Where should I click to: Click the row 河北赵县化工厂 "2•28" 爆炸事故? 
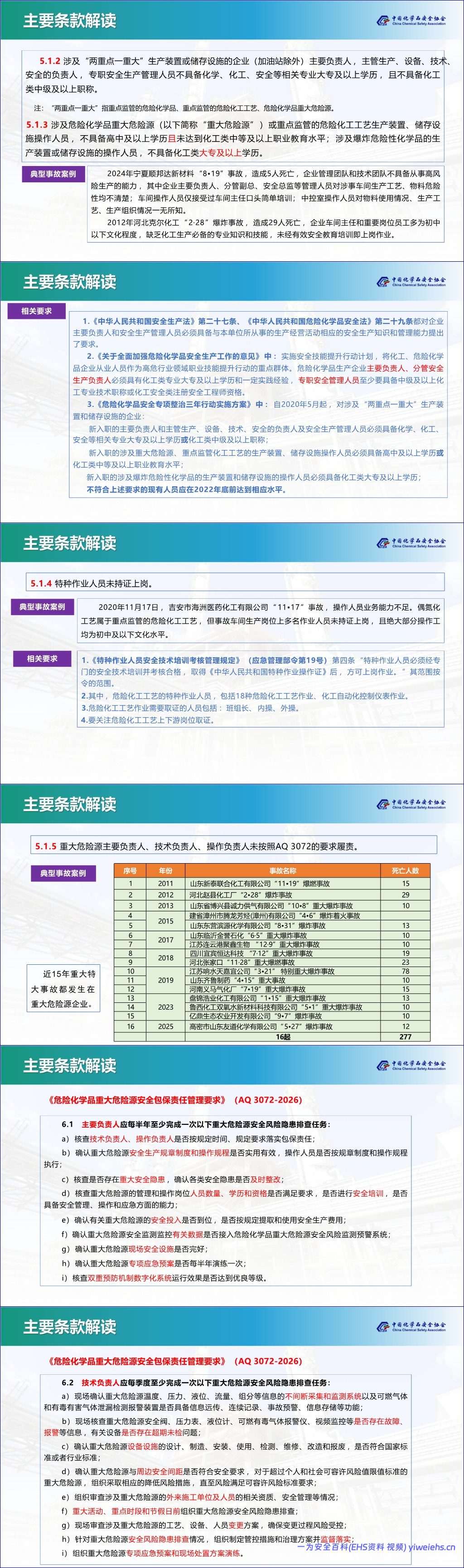pos(272,895)
